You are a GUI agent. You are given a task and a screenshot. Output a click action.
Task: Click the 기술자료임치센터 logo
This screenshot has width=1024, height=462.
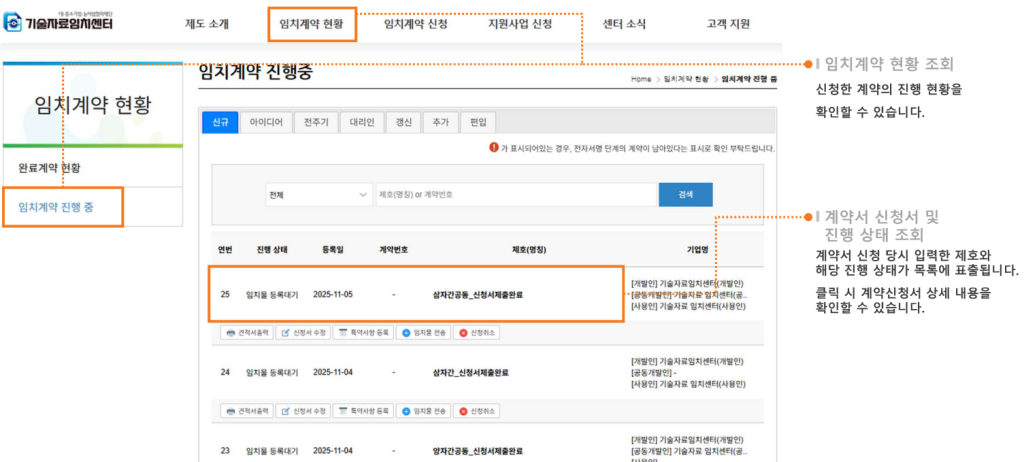pos(58,22)
